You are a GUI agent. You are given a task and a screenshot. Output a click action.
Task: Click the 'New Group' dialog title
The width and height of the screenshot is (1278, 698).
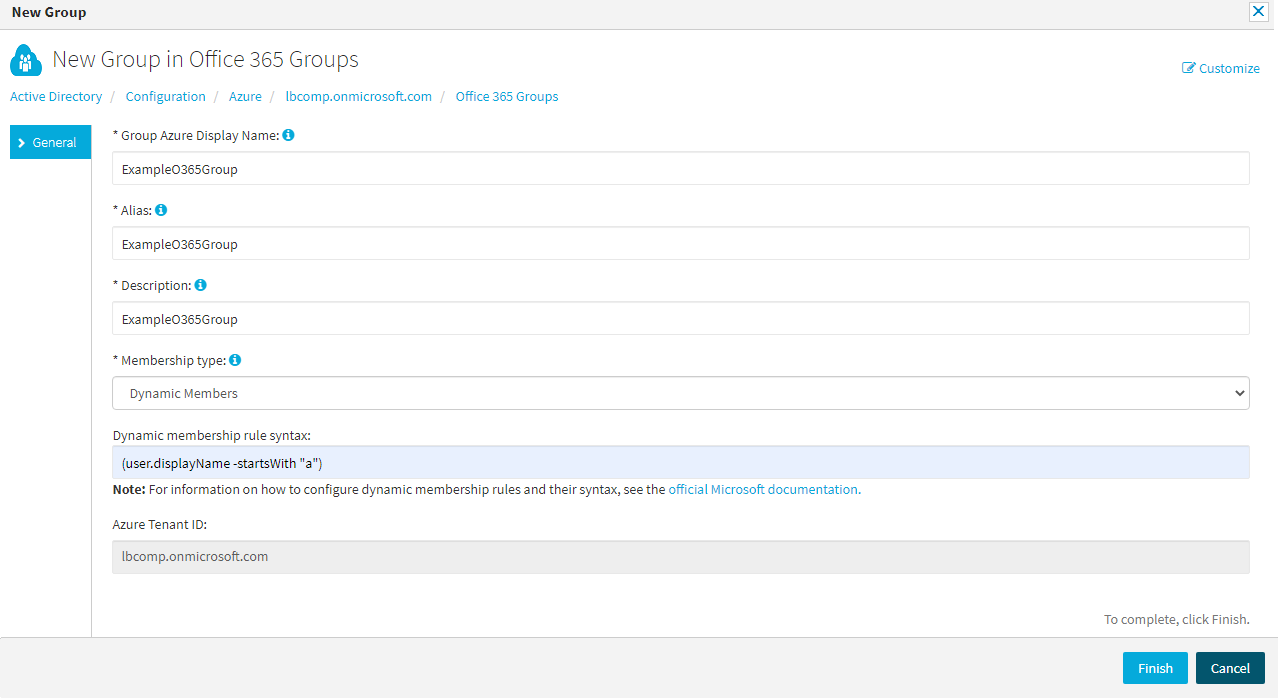49,12
